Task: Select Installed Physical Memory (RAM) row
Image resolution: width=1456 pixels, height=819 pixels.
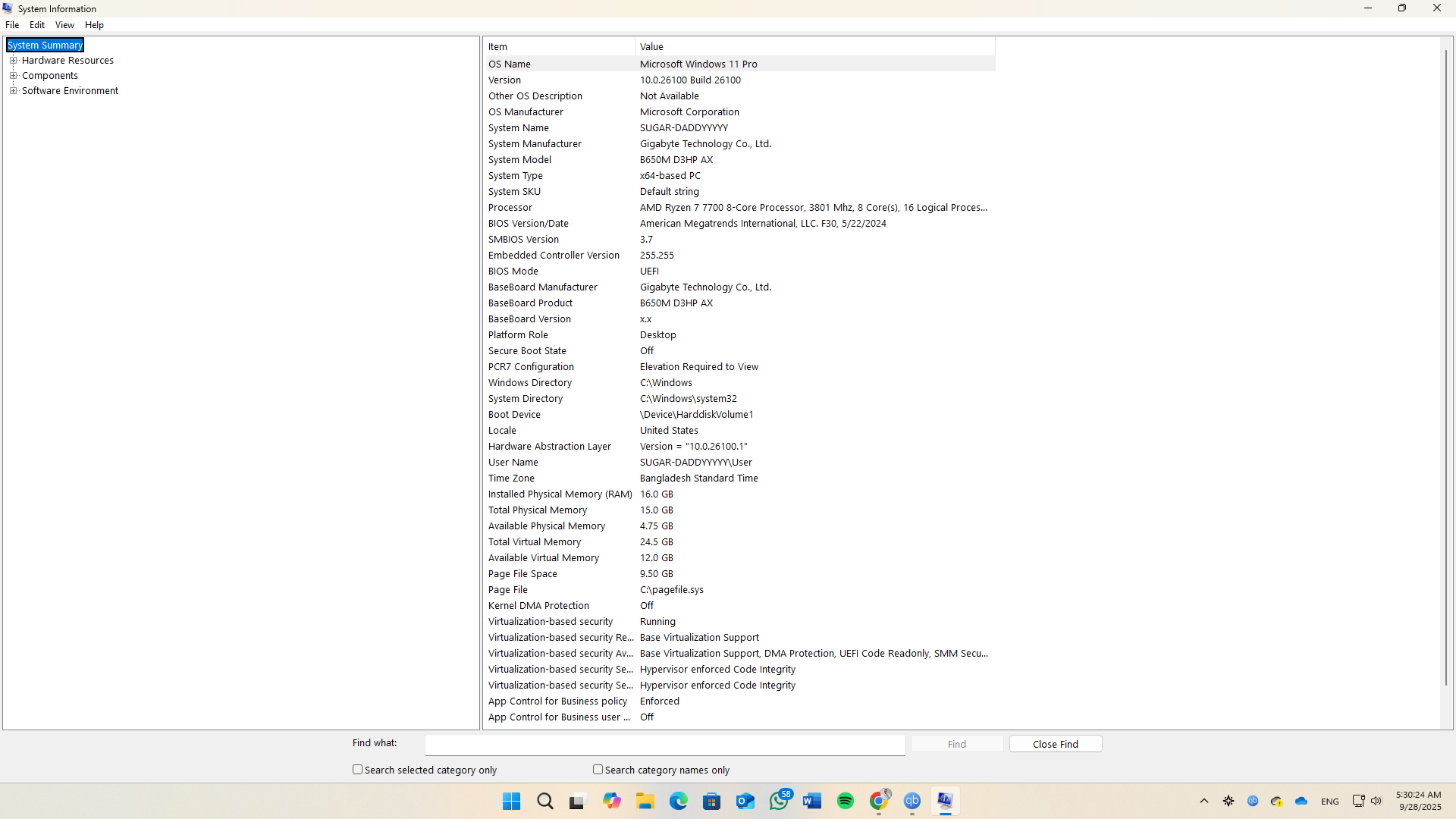Action: (740, 494)
